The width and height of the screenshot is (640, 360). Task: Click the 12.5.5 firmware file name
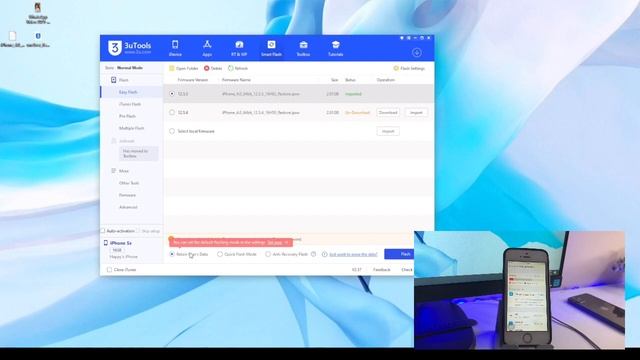[x=260, y=94]
